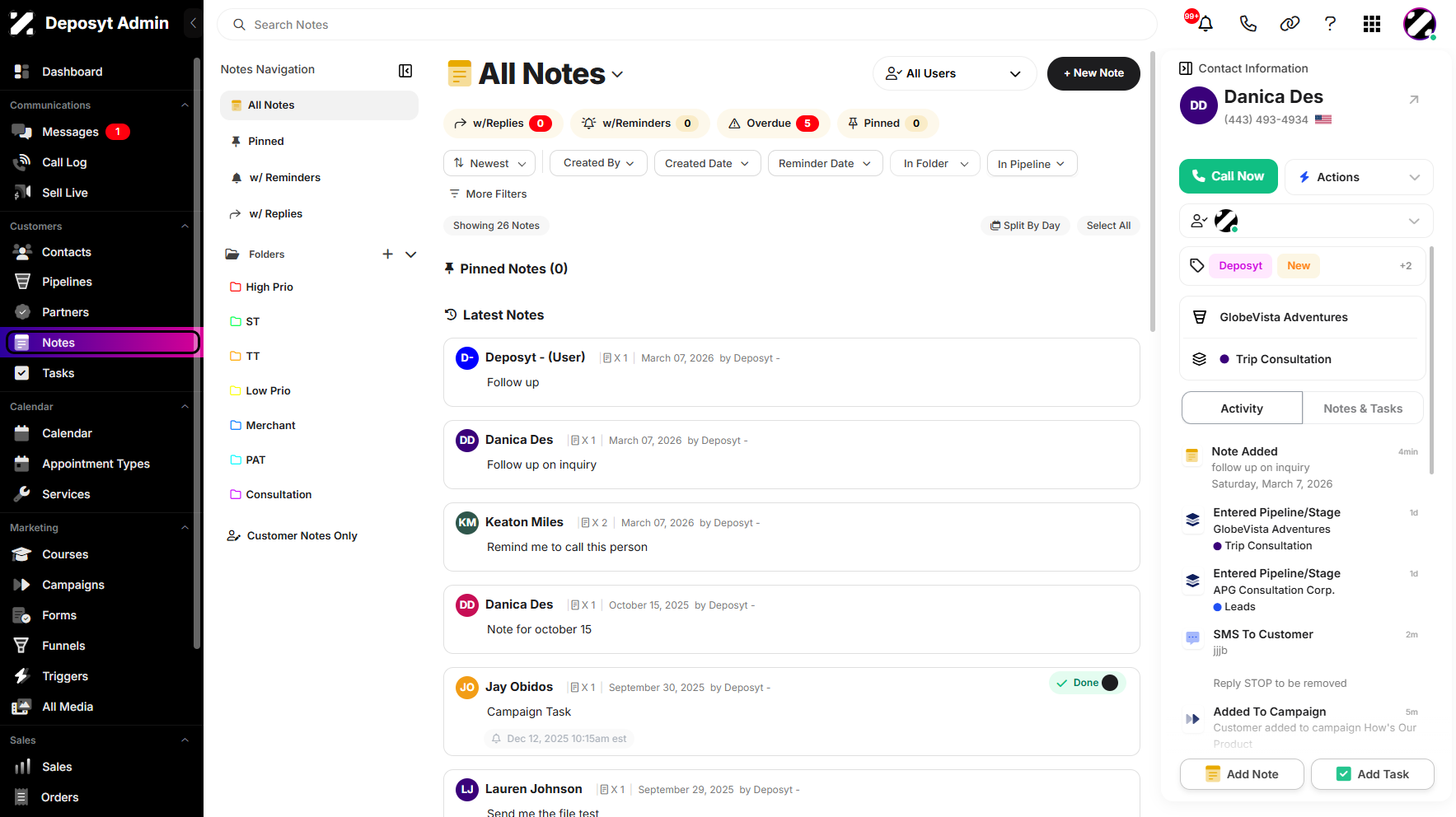Open the notifications bell

[1206, 24]
